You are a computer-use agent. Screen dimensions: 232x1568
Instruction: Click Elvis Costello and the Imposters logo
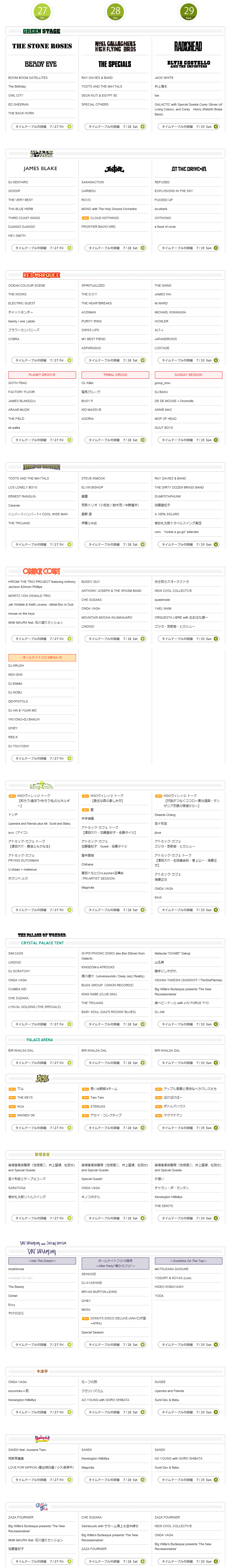[x=188, y=64]
